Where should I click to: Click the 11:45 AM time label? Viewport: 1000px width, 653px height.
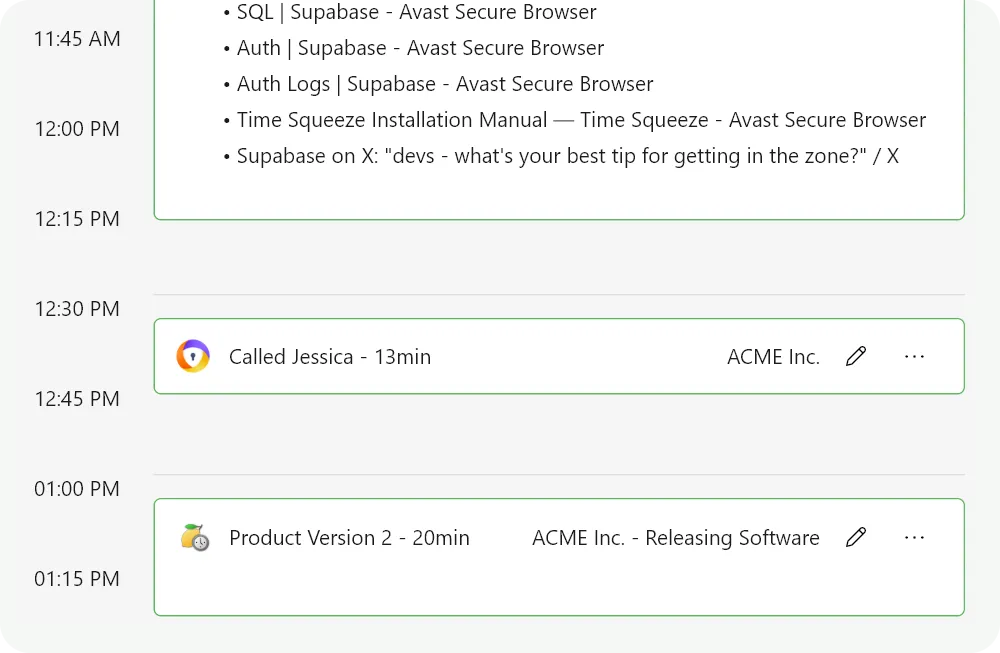click(x=77, y=39)
